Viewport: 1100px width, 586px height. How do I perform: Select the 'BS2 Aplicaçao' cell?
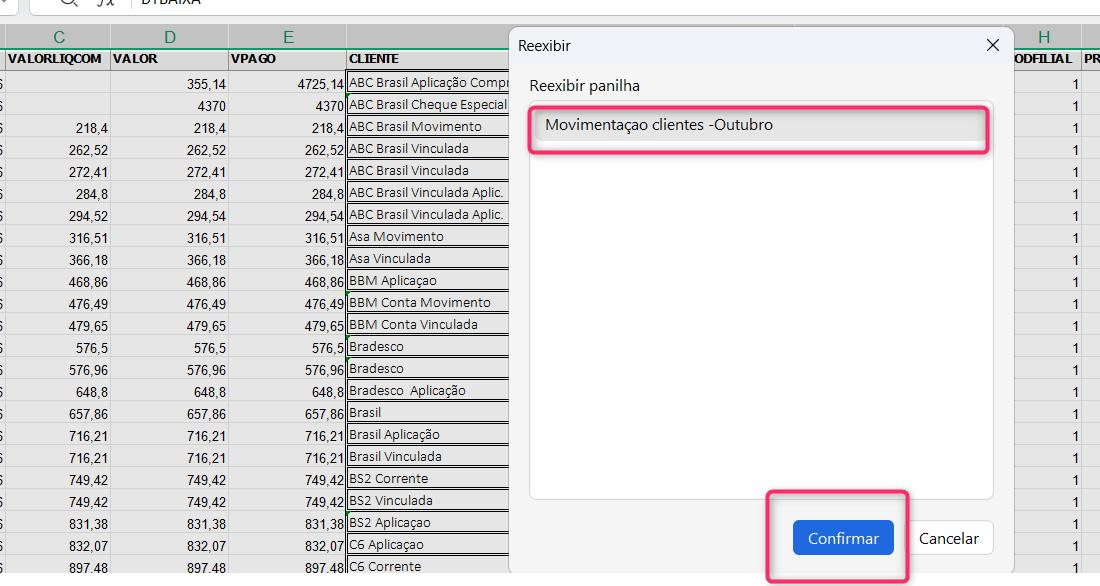click(x=428, y=523)
